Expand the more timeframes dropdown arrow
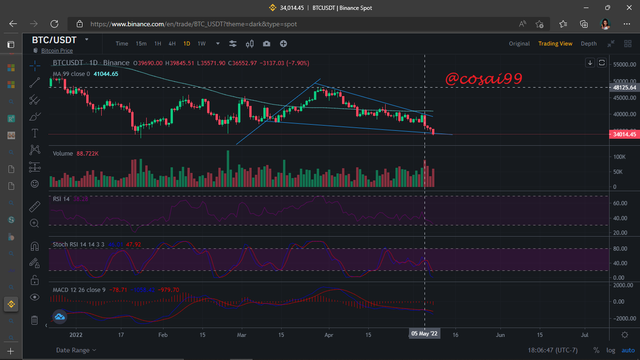The width and height of the screenshot is (640, 360). (x=218, y=44)
